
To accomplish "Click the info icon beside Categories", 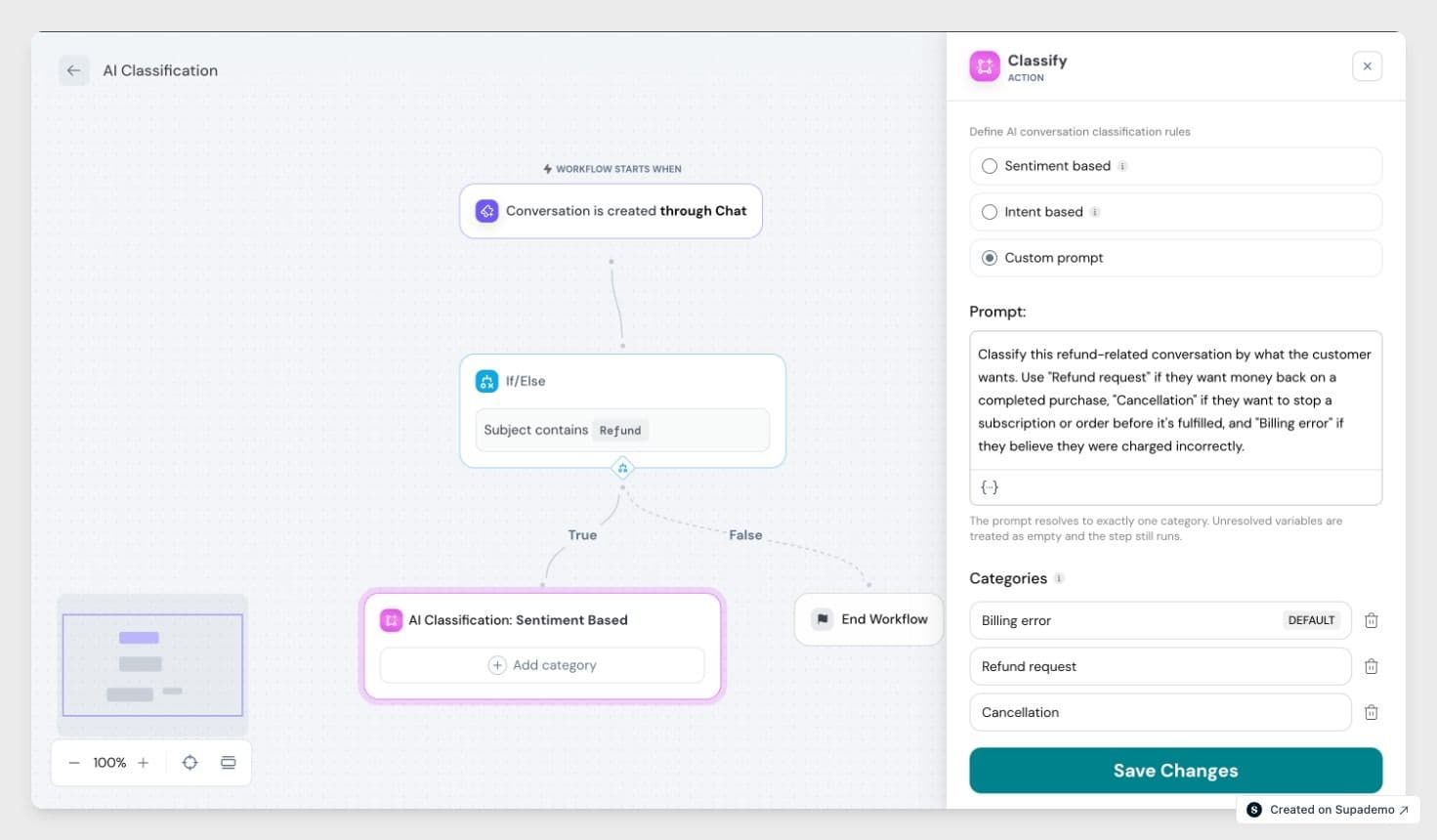I will [1059, 578].
